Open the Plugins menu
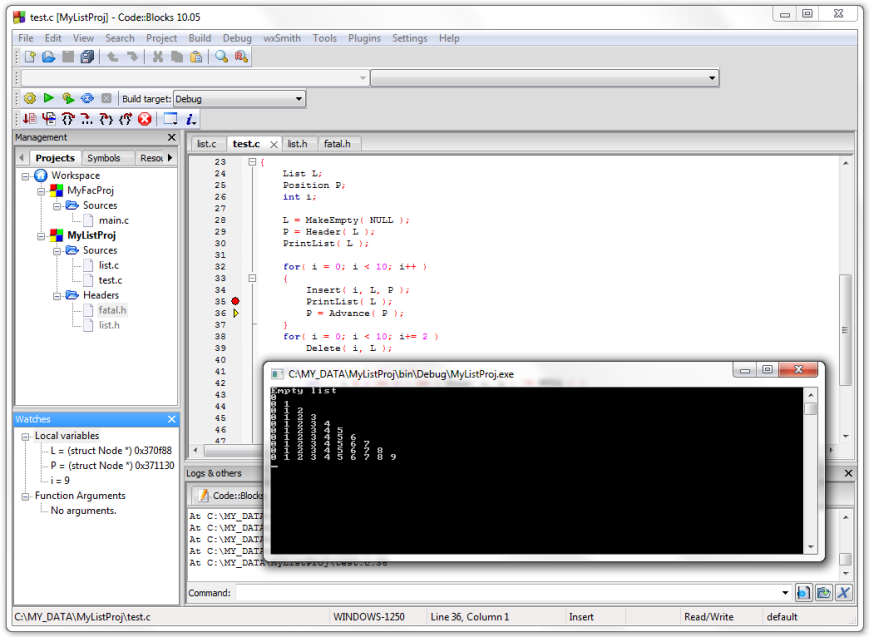Viewport: 870px width, 637px height. [364, 38]
